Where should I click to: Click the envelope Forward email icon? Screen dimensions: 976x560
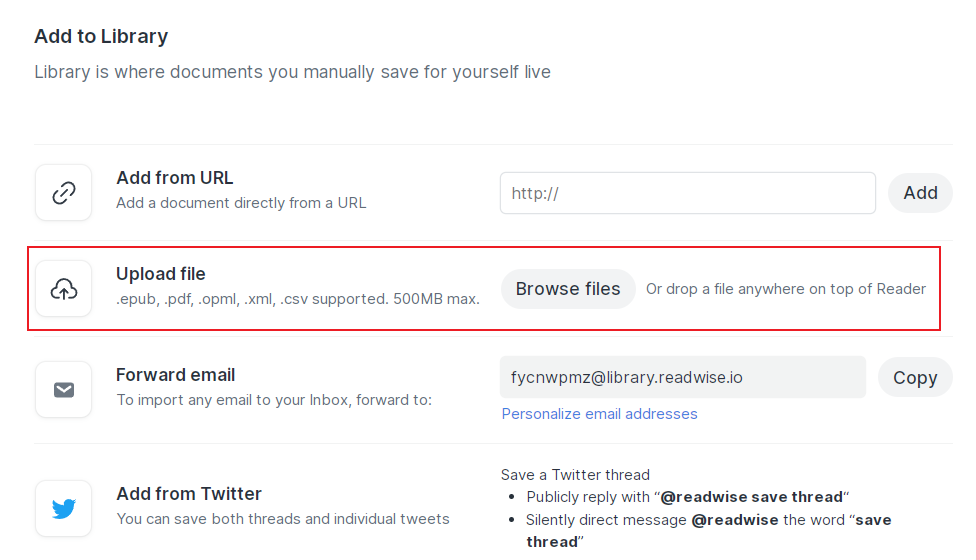click(63, 390)
